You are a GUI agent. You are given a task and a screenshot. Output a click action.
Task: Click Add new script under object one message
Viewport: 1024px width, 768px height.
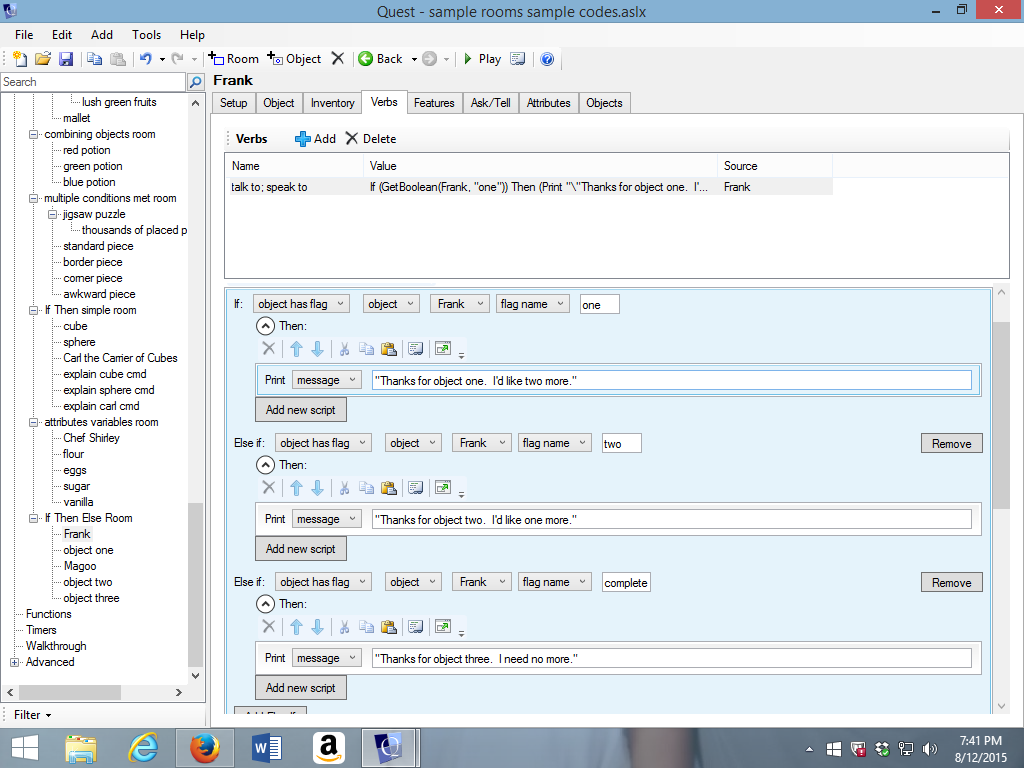[x=300, y=410]
